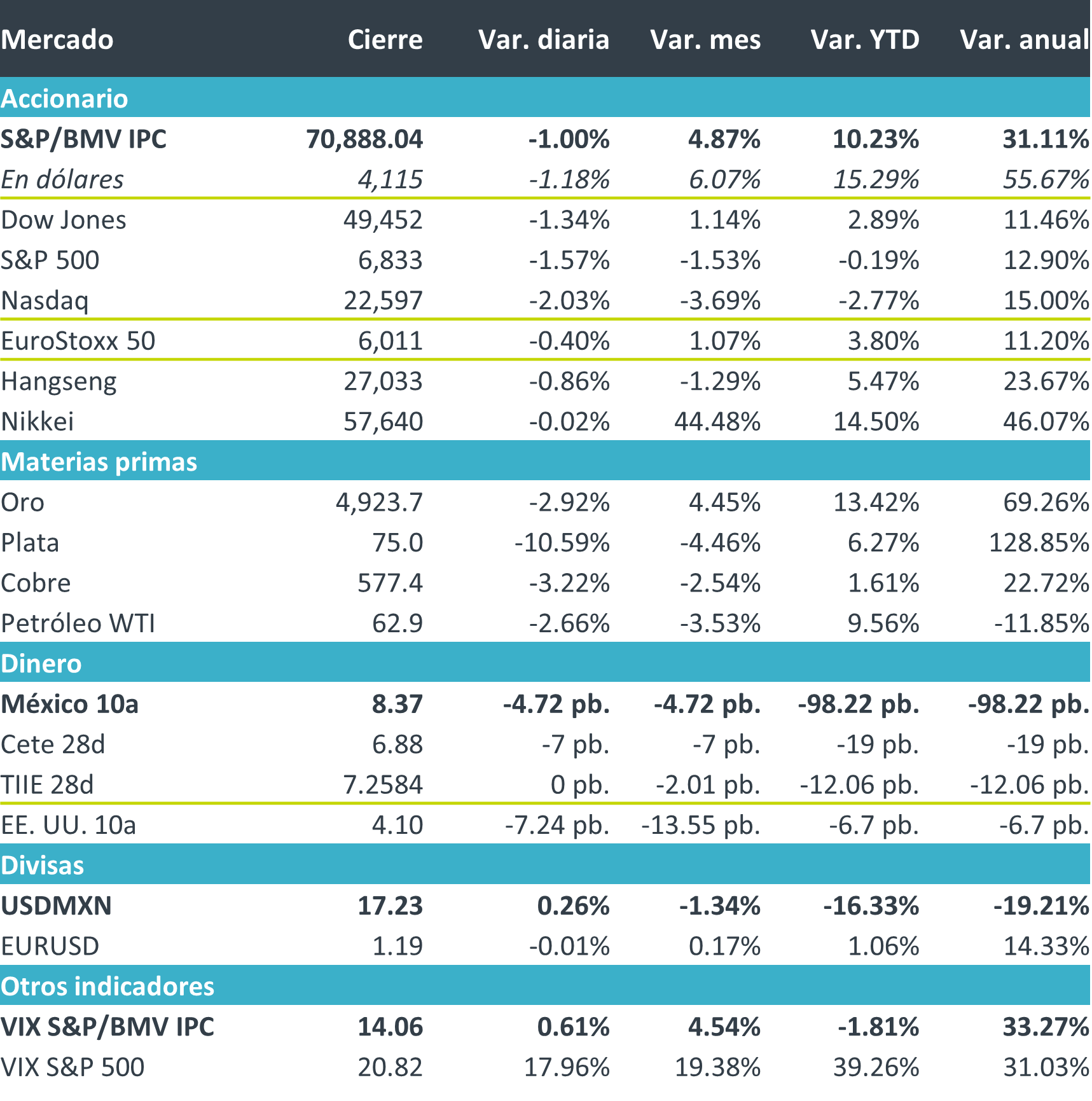Screen dimensions: 1092x1101
Task: Select the Otros indicadores section header
Action: pos(107,986)
